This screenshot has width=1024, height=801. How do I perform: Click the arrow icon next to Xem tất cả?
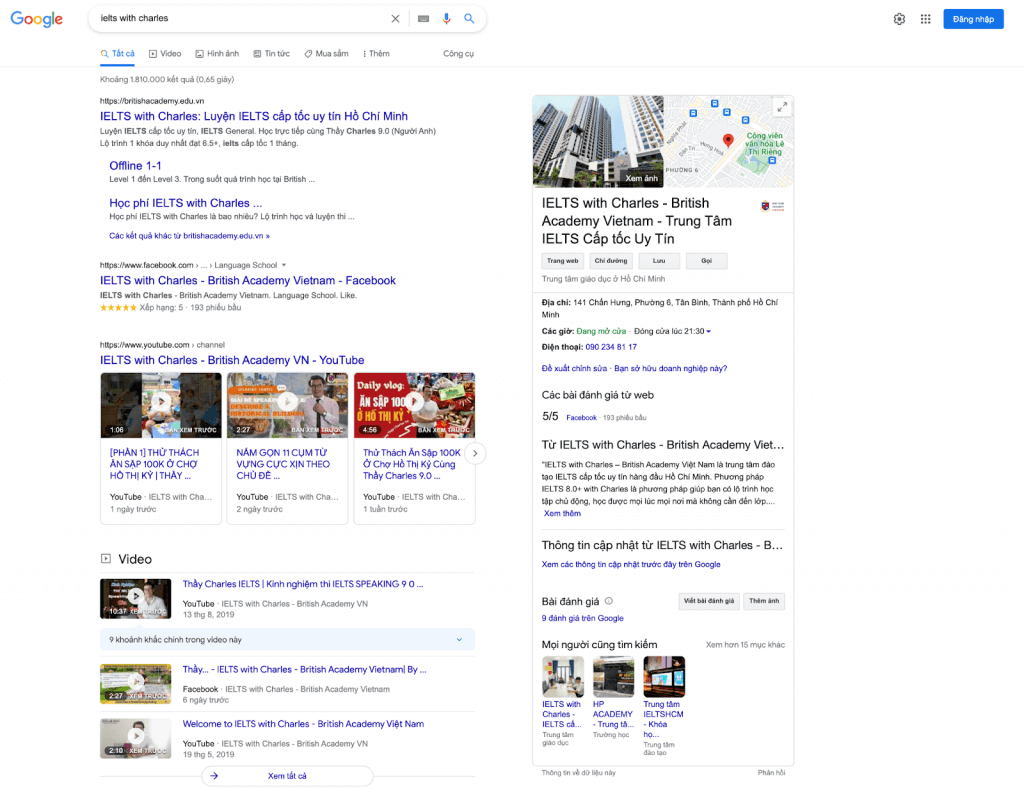214,776
